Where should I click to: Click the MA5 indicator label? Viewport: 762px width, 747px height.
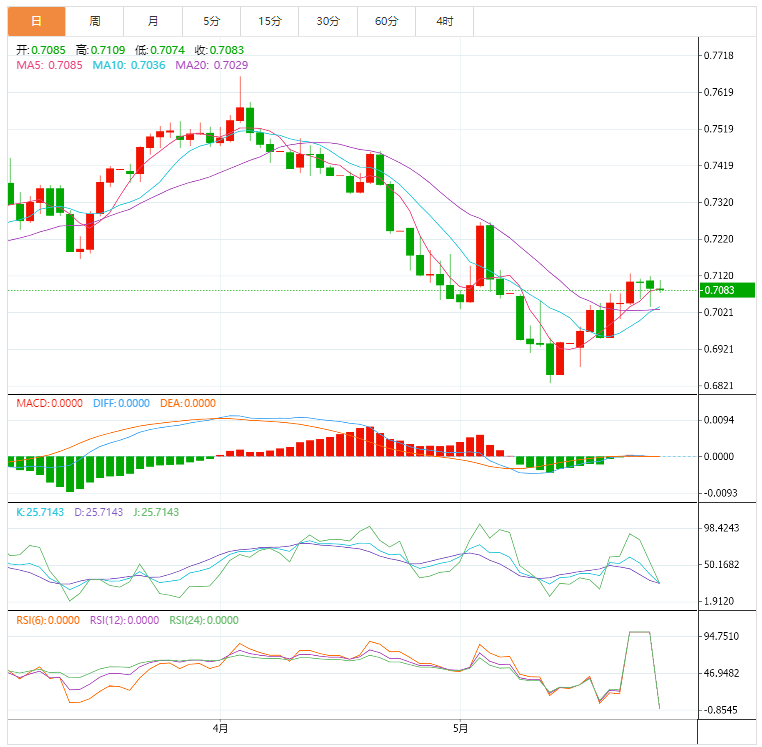click(x=49, y=65)
